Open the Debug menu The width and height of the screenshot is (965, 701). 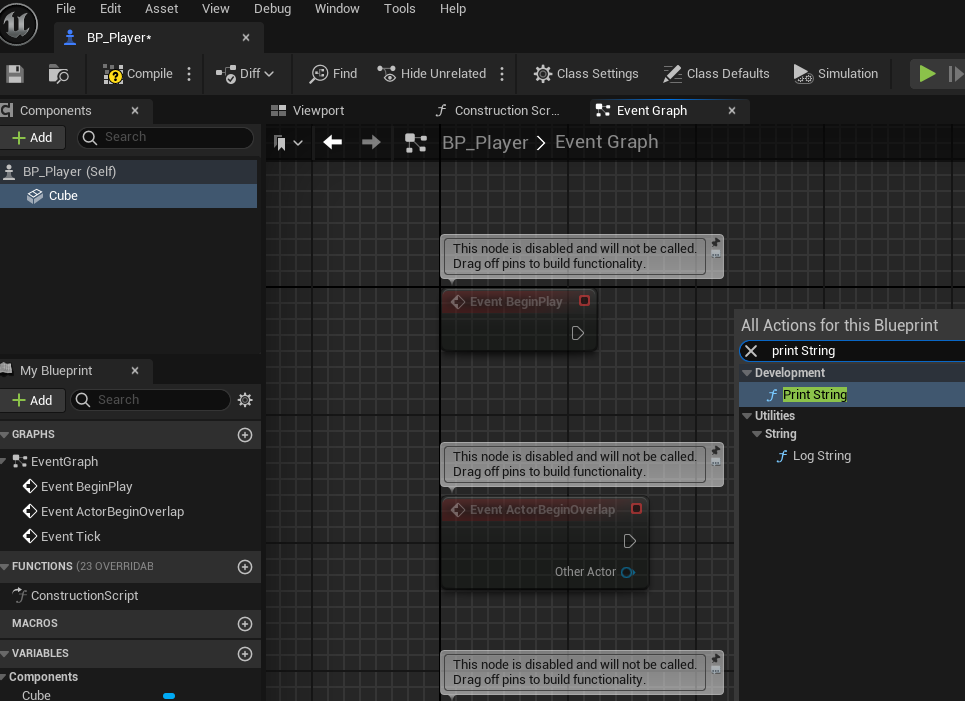point(272,9)
